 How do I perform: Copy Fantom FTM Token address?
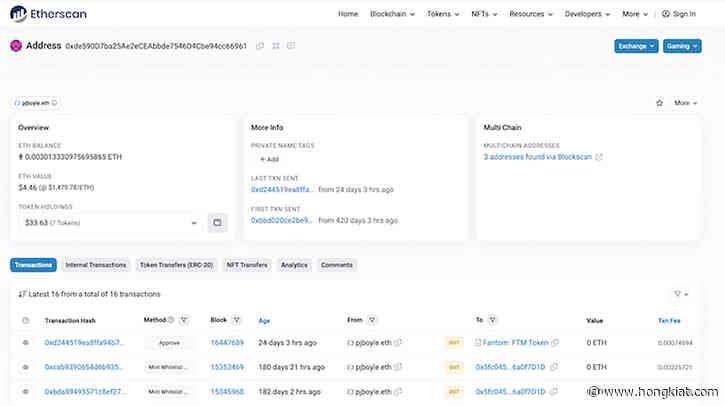pos(555,343)
